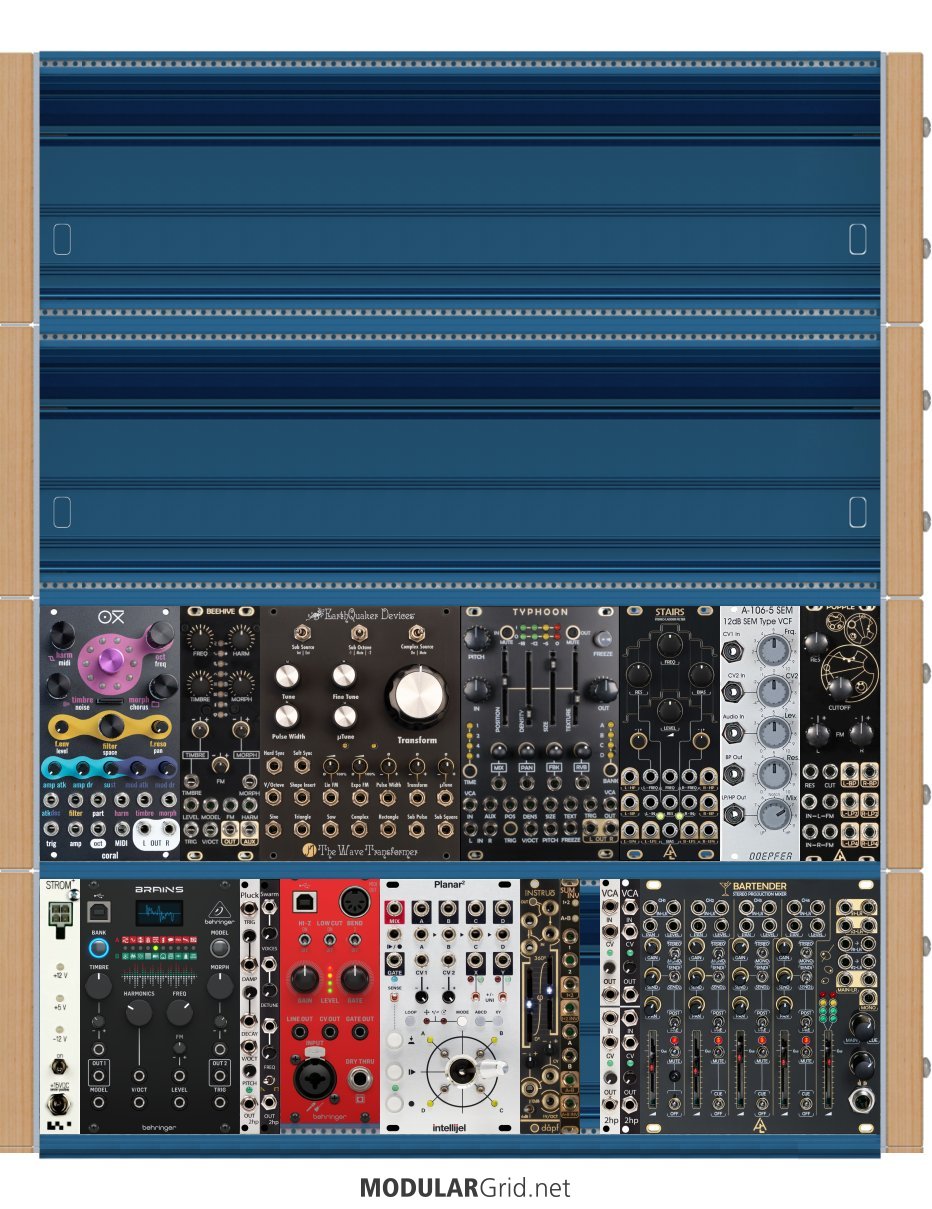Click the blue BANK button on Brains
The width and height of the screenshot is (932, 1209).
tap(97, 947)
